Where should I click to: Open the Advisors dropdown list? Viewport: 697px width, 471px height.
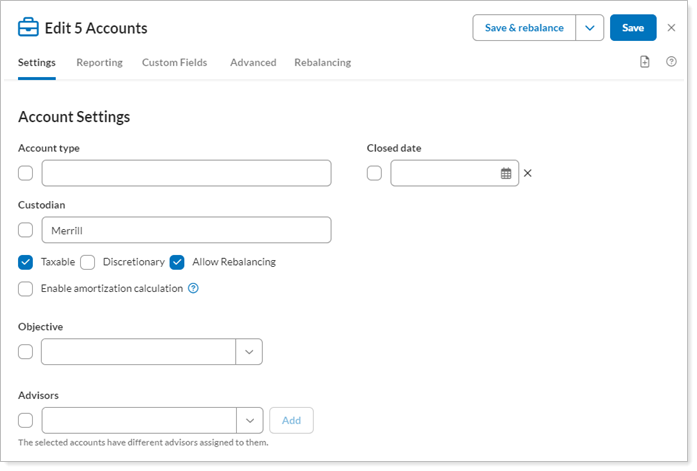[249, 421]
